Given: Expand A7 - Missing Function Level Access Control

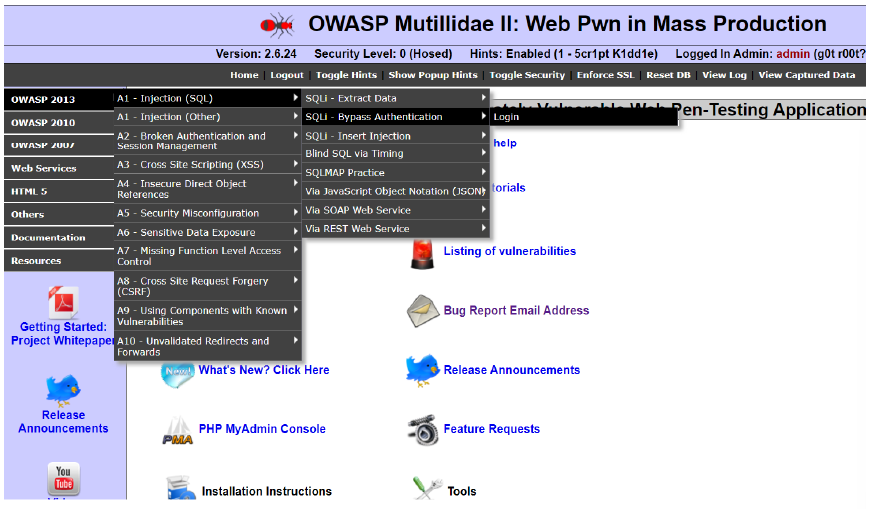Looking at the screenshot, I should tap(208, 256).
